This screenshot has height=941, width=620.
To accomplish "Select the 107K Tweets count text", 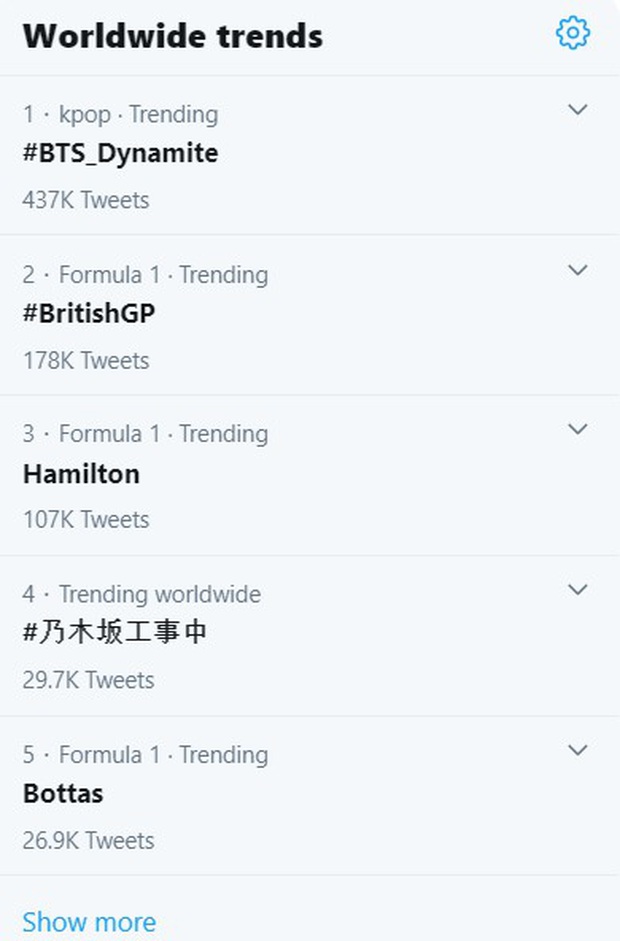I will [86, 520].
